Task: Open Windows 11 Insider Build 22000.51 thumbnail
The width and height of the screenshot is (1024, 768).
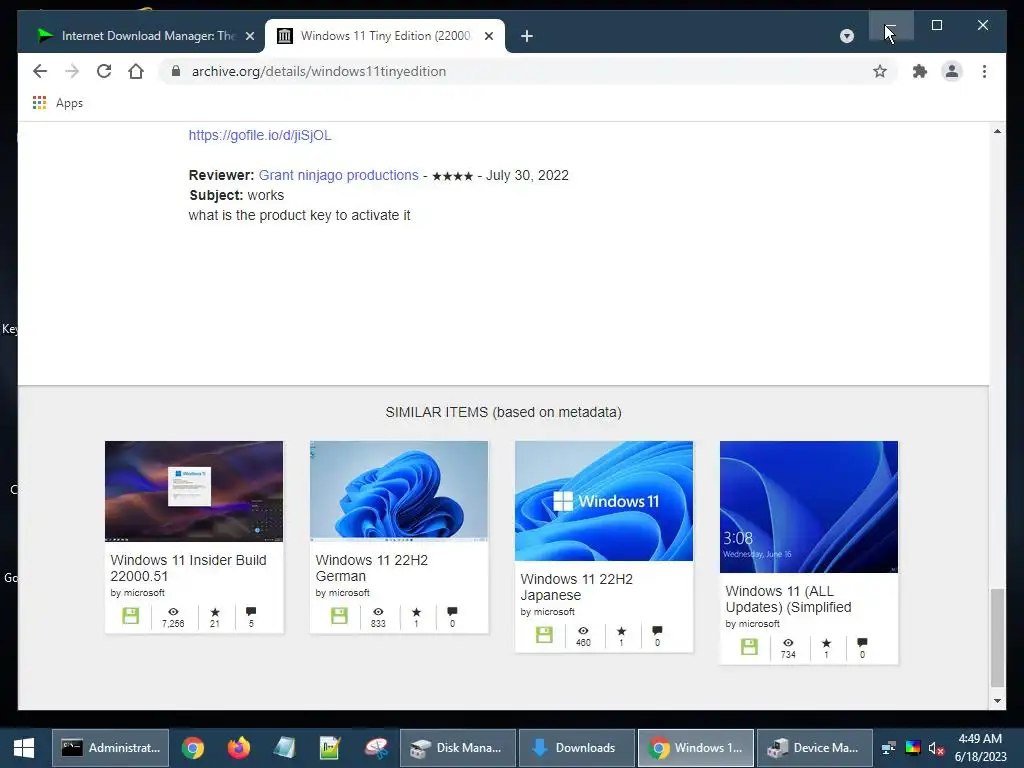Action: point(194,491)
